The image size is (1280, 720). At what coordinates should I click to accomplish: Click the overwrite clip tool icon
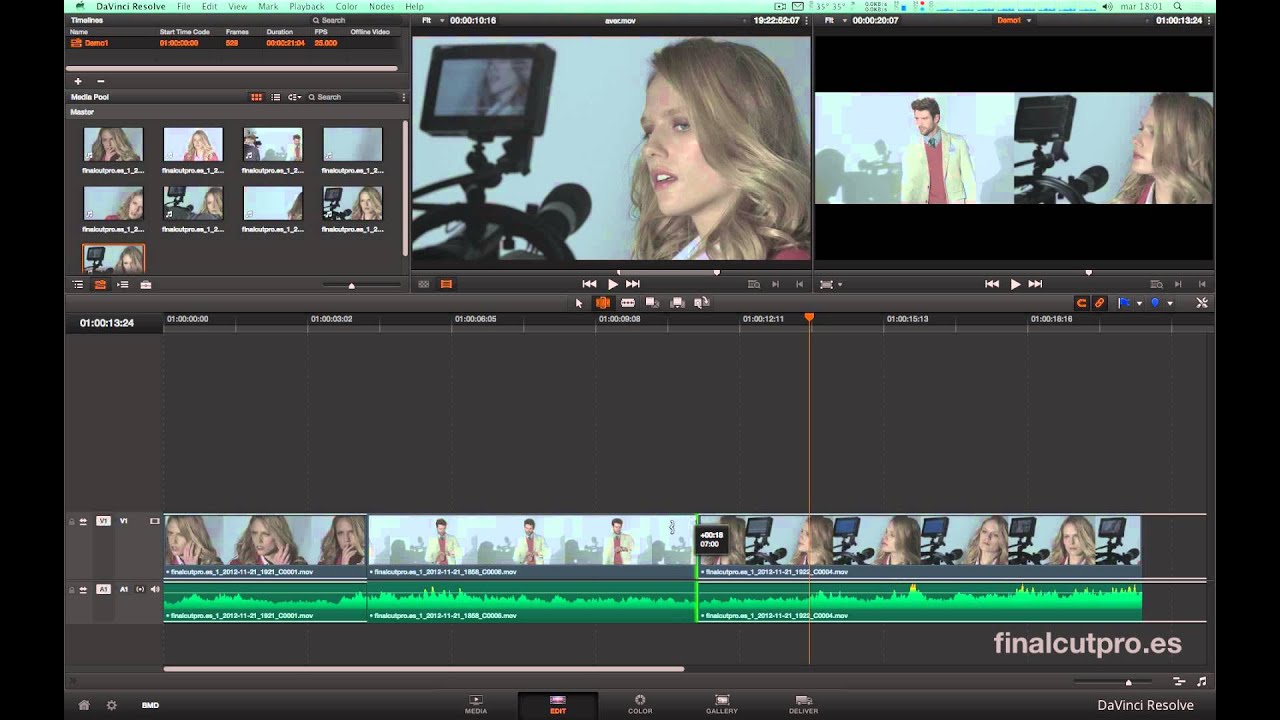tap(677, 303)
